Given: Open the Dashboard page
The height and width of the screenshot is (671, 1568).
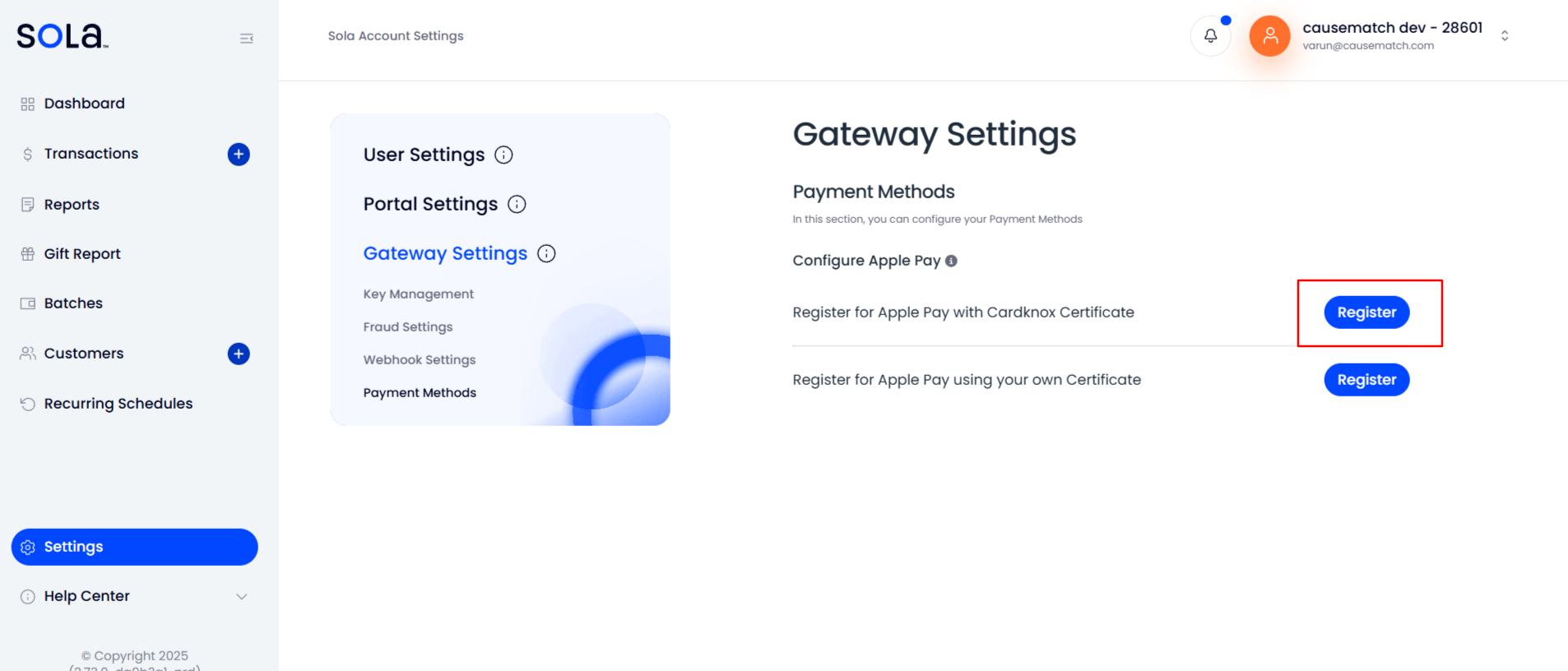Looking at the screenshot, I should pos(84,104).
